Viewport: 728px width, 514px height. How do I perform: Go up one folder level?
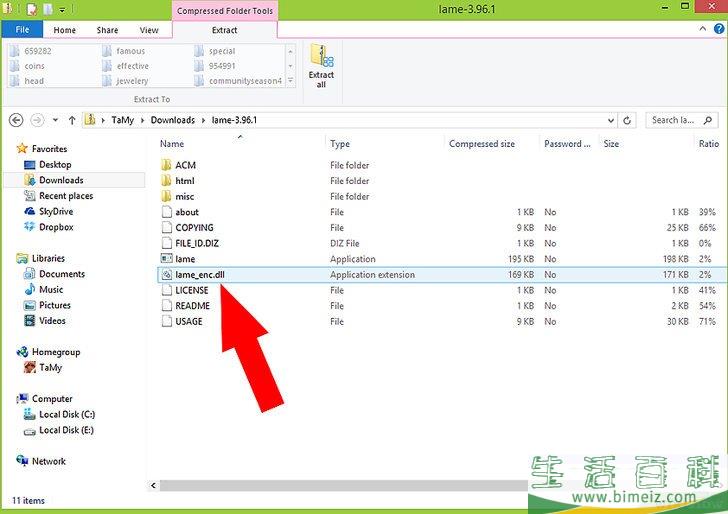click(x=72, y=120)
